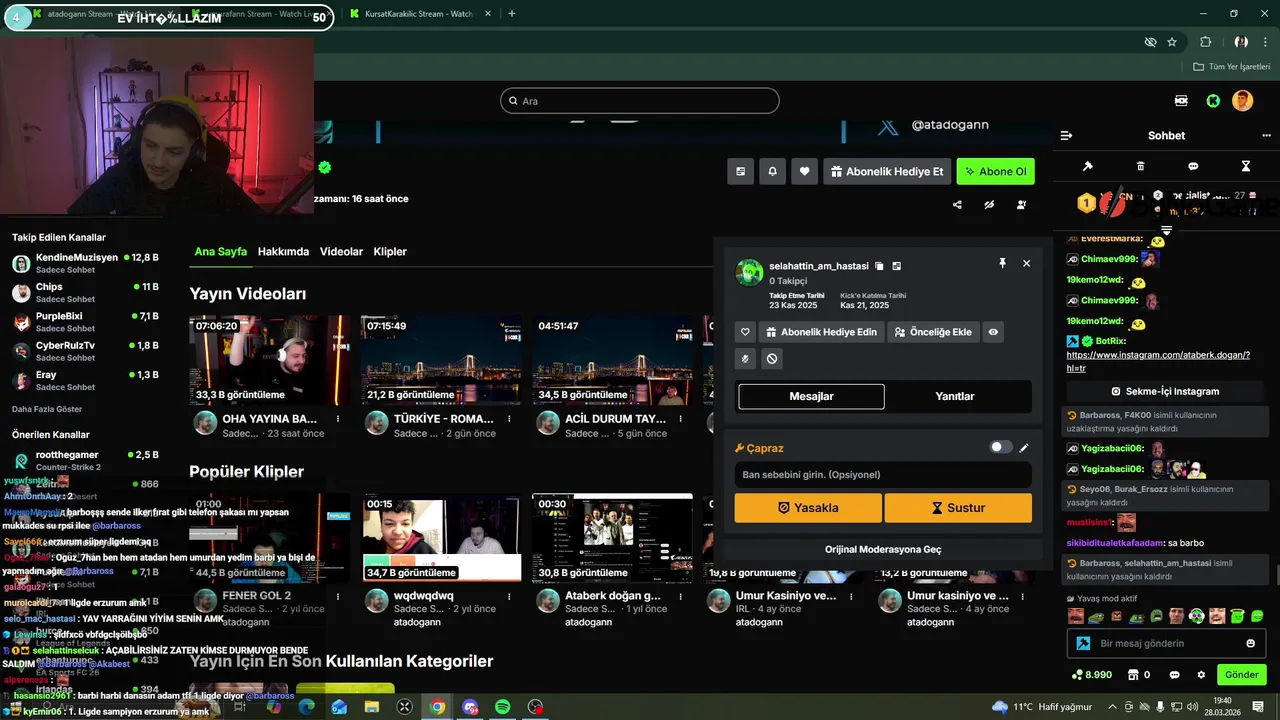Click heart follow icon in user card
The height and width of the screenshot is (720, 1280).
[745, 332]
